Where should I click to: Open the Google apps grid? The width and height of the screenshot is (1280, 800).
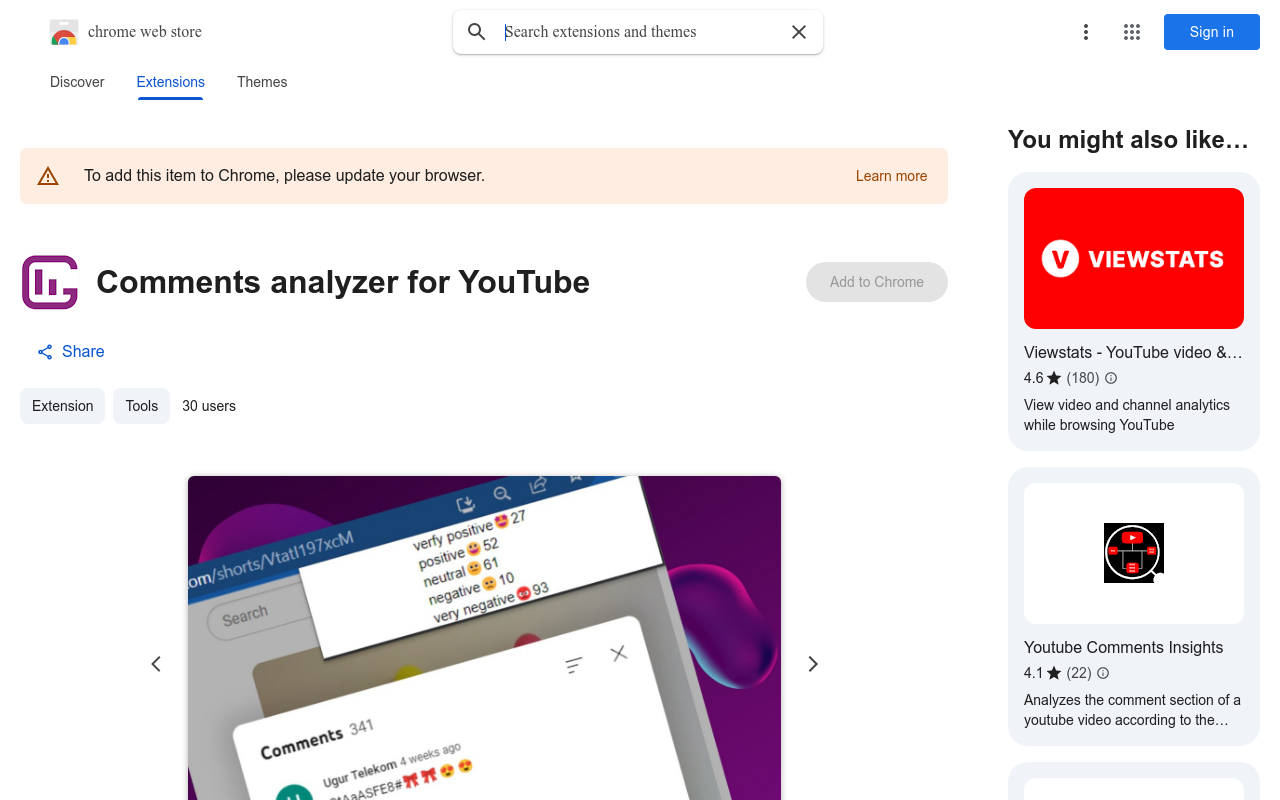(x=1132, y=32)
